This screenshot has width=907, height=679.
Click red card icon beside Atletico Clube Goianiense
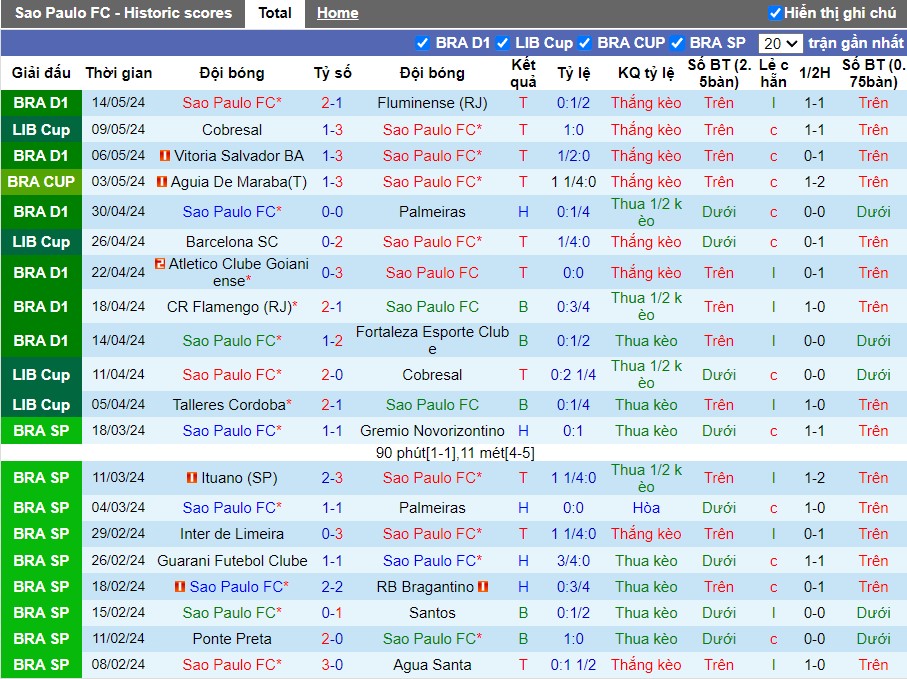[x=160, y=264]
